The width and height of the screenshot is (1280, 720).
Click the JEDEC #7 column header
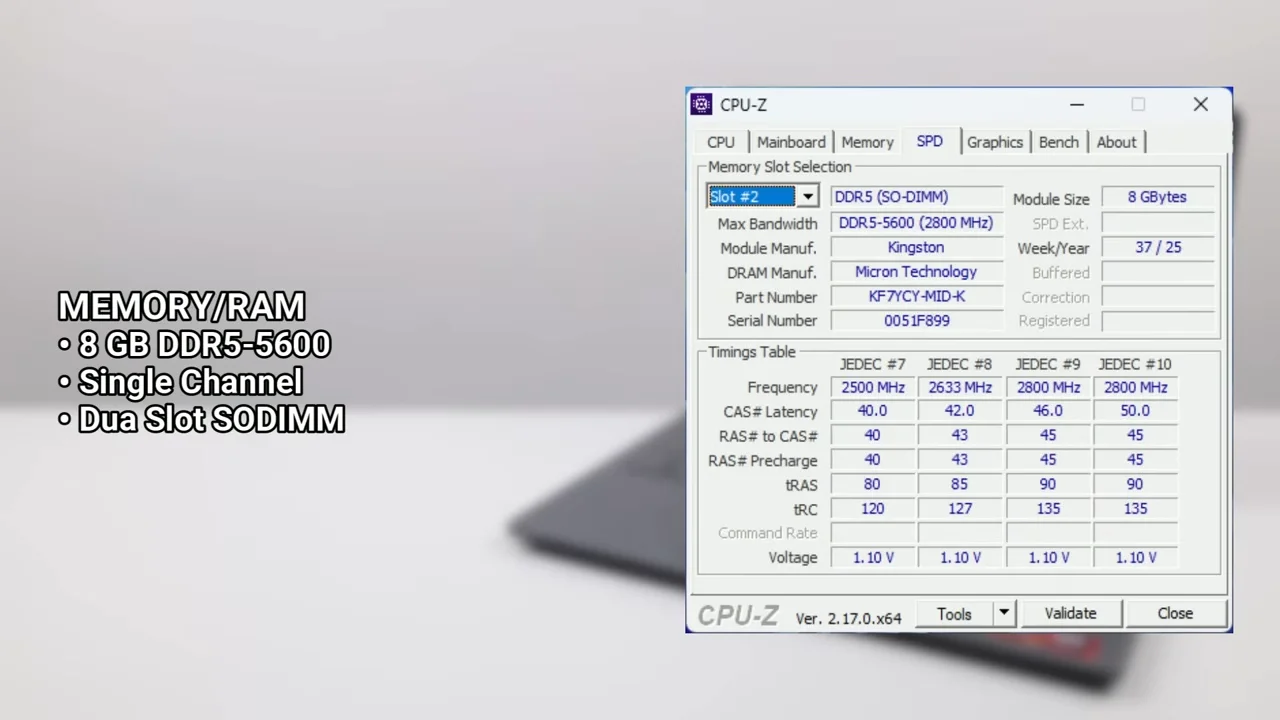(x=872, y=364)
